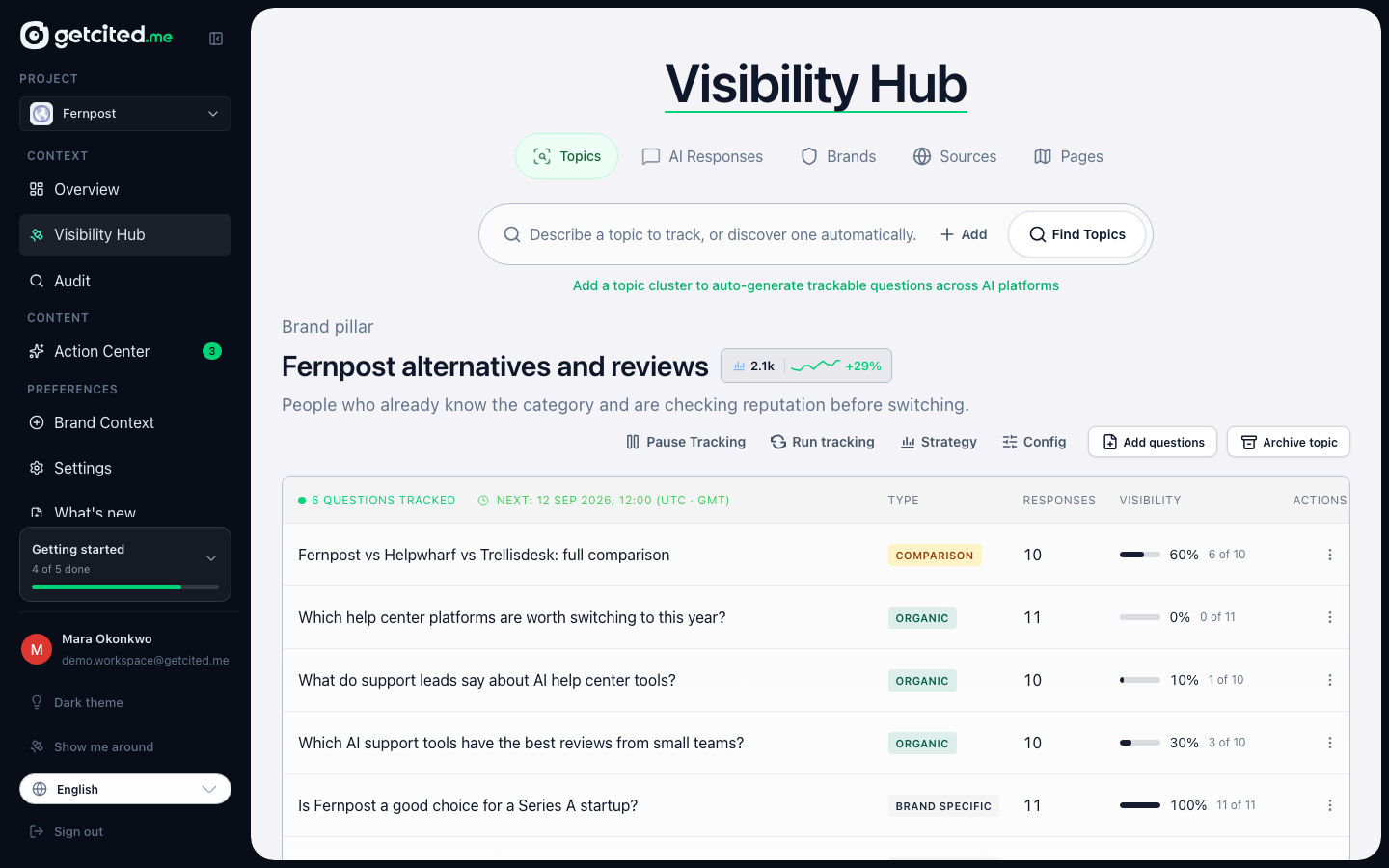Click Mara Okonkwo avatar
The height and width of the screenshot is (868, 1389).
click(37, 649)
